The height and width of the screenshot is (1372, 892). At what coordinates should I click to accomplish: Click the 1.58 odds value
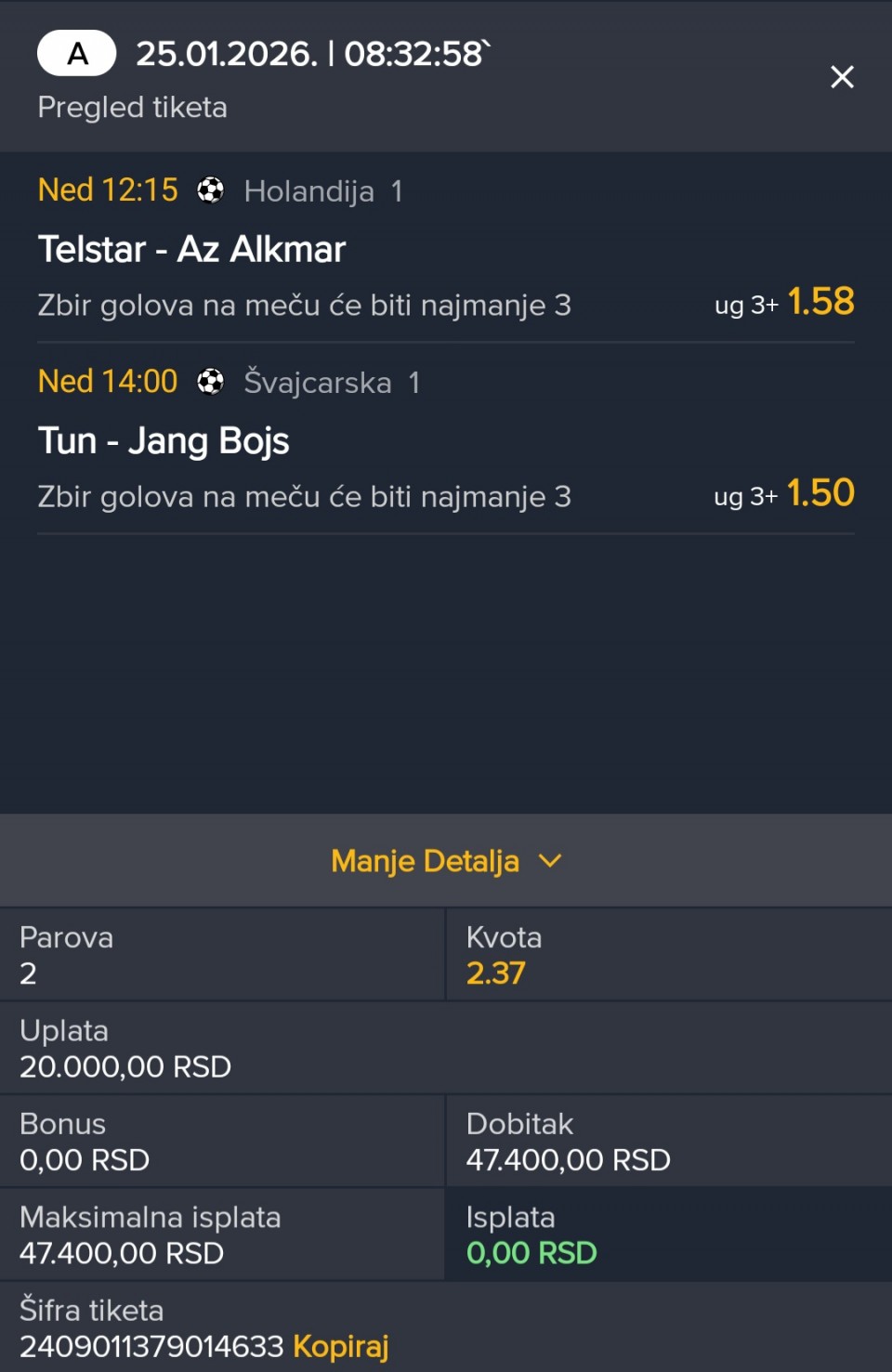tap(820, 302)
